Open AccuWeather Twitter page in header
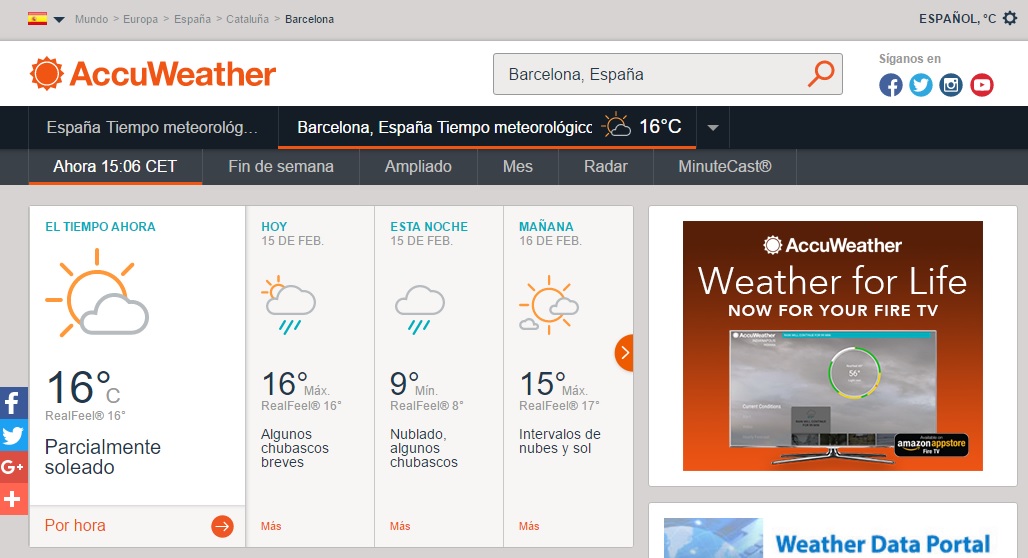 click(x=920, y=85)
